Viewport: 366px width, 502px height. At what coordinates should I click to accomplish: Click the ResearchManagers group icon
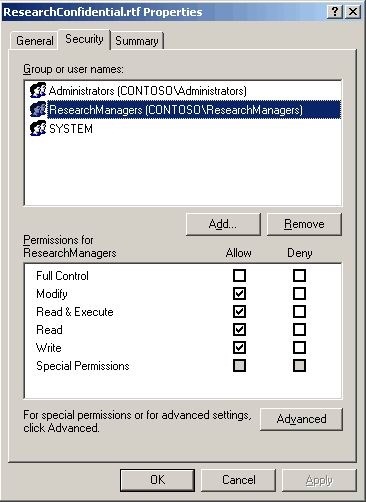click(x=38, y=109)
